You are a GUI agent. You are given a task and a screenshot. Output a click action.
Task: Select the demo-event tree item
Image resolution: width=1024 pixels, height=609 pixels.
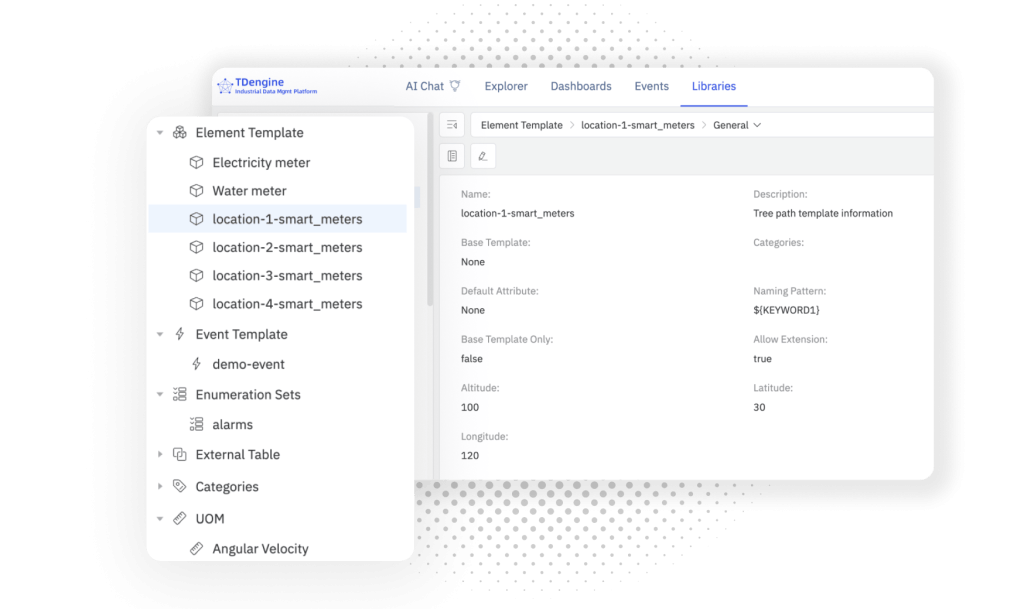(248, 365)
